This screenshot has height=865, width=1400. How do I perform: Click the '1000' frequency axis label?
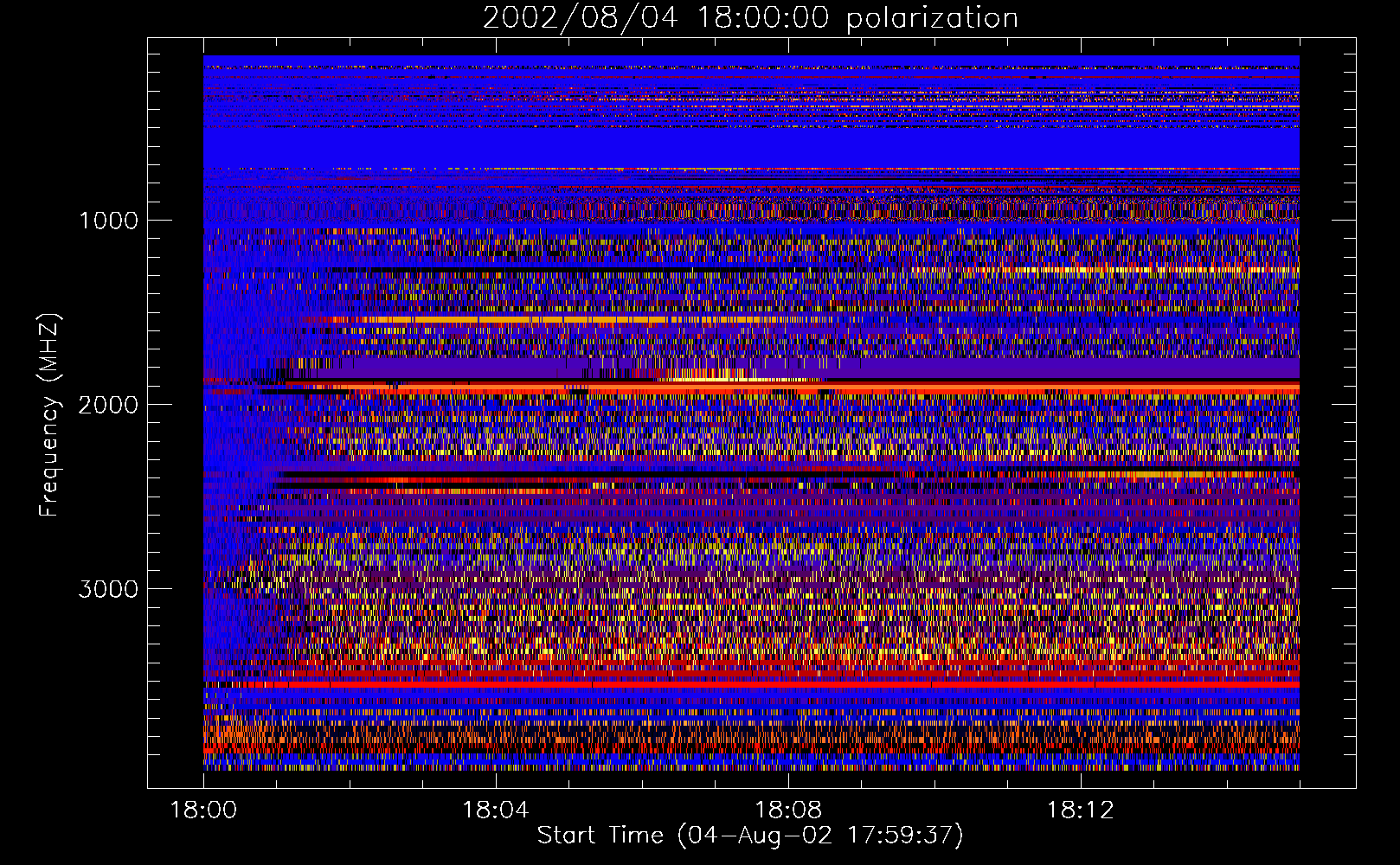pyautogui.click(x=108, y=221)
